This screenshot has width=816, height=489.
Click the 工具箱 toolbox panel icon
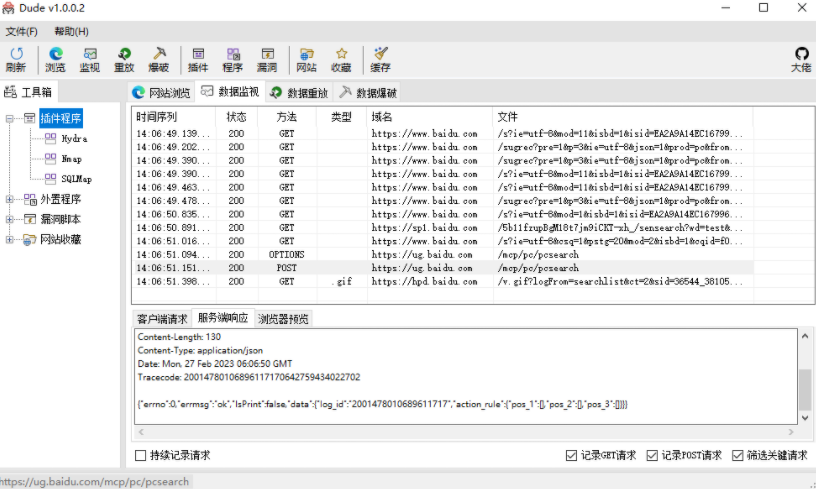(10, 92)
